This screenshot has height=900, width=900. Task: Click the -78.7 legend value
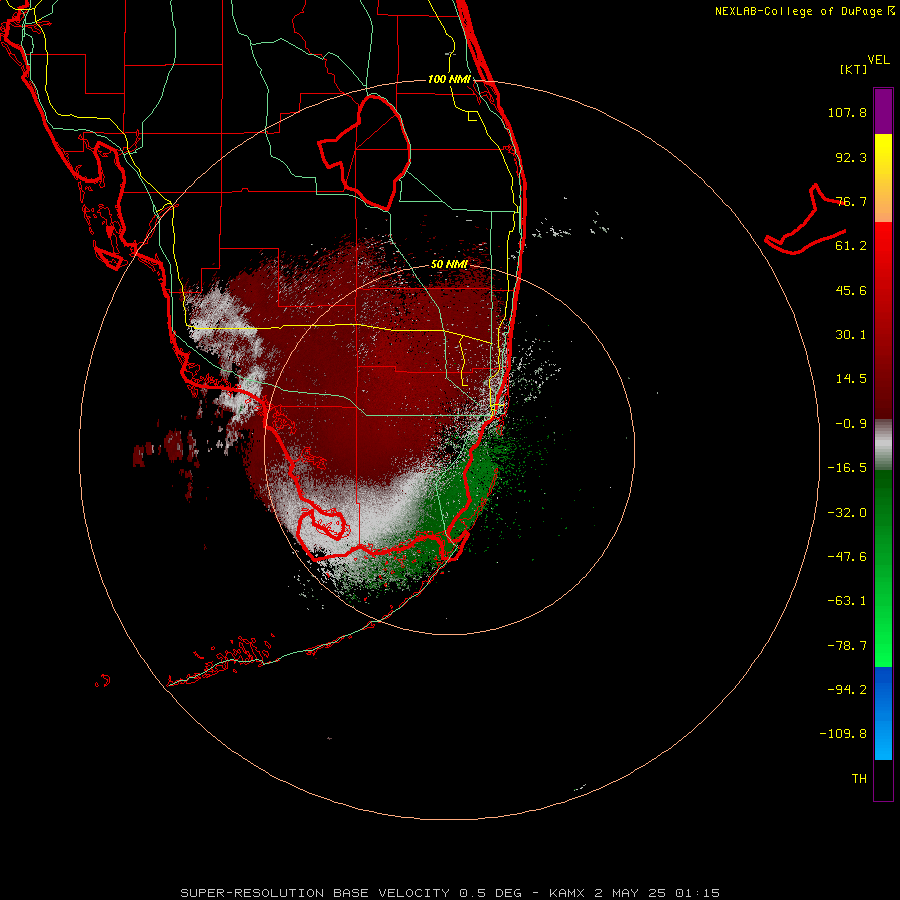tap(847, 646)
